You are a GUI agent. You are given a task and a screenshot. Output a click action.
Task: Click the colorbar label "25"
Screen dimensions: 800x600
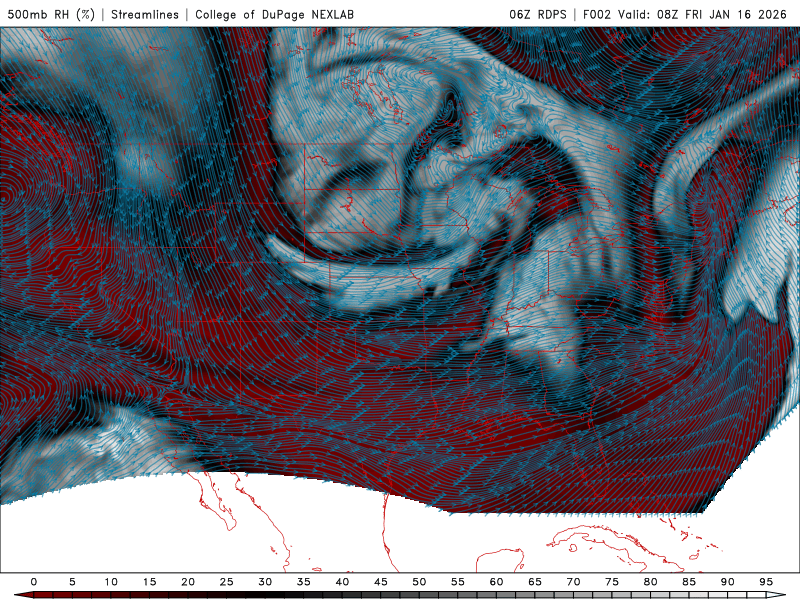point(227,582)
